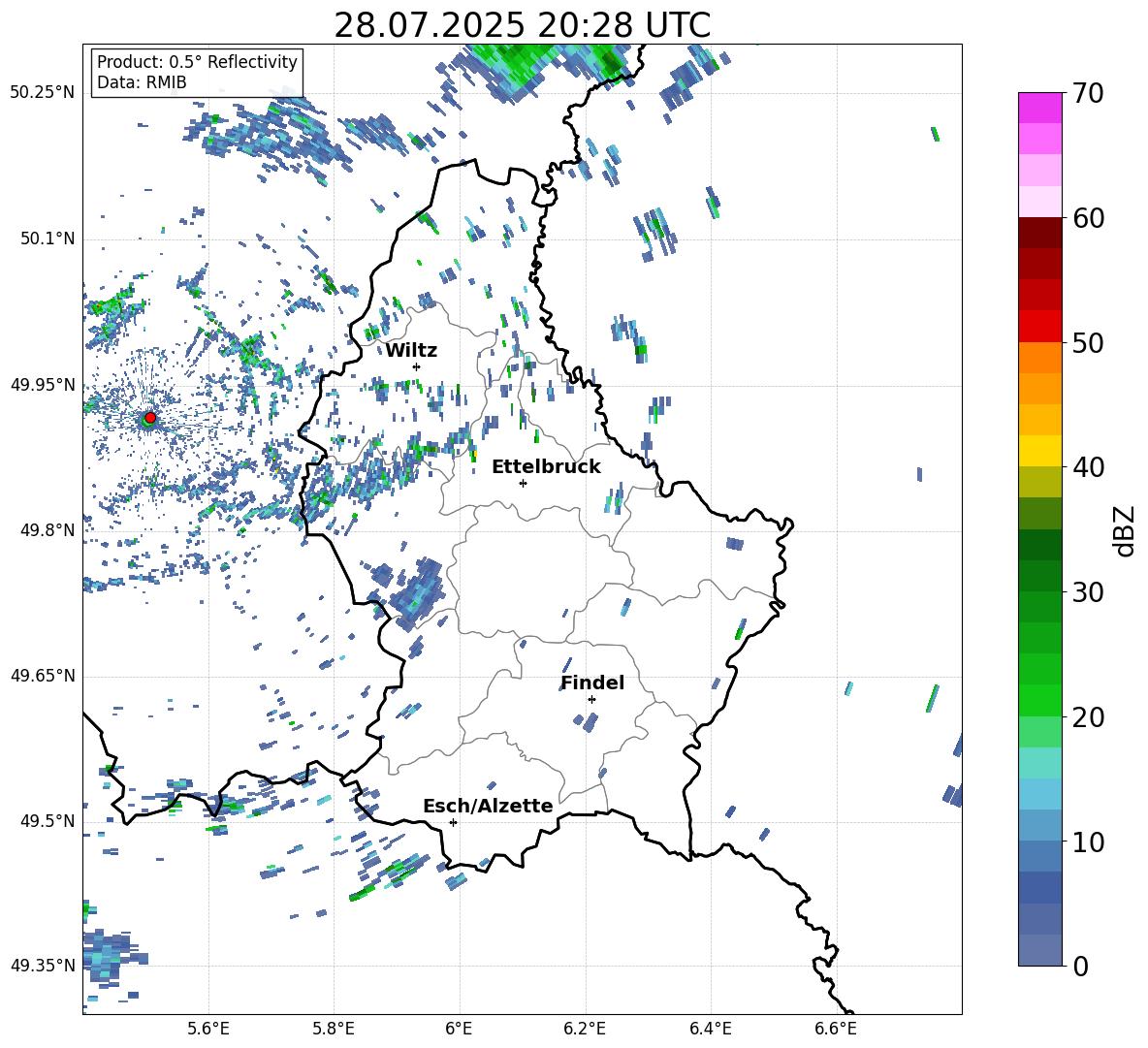Click the 70 tick on colorbar

1087,94
